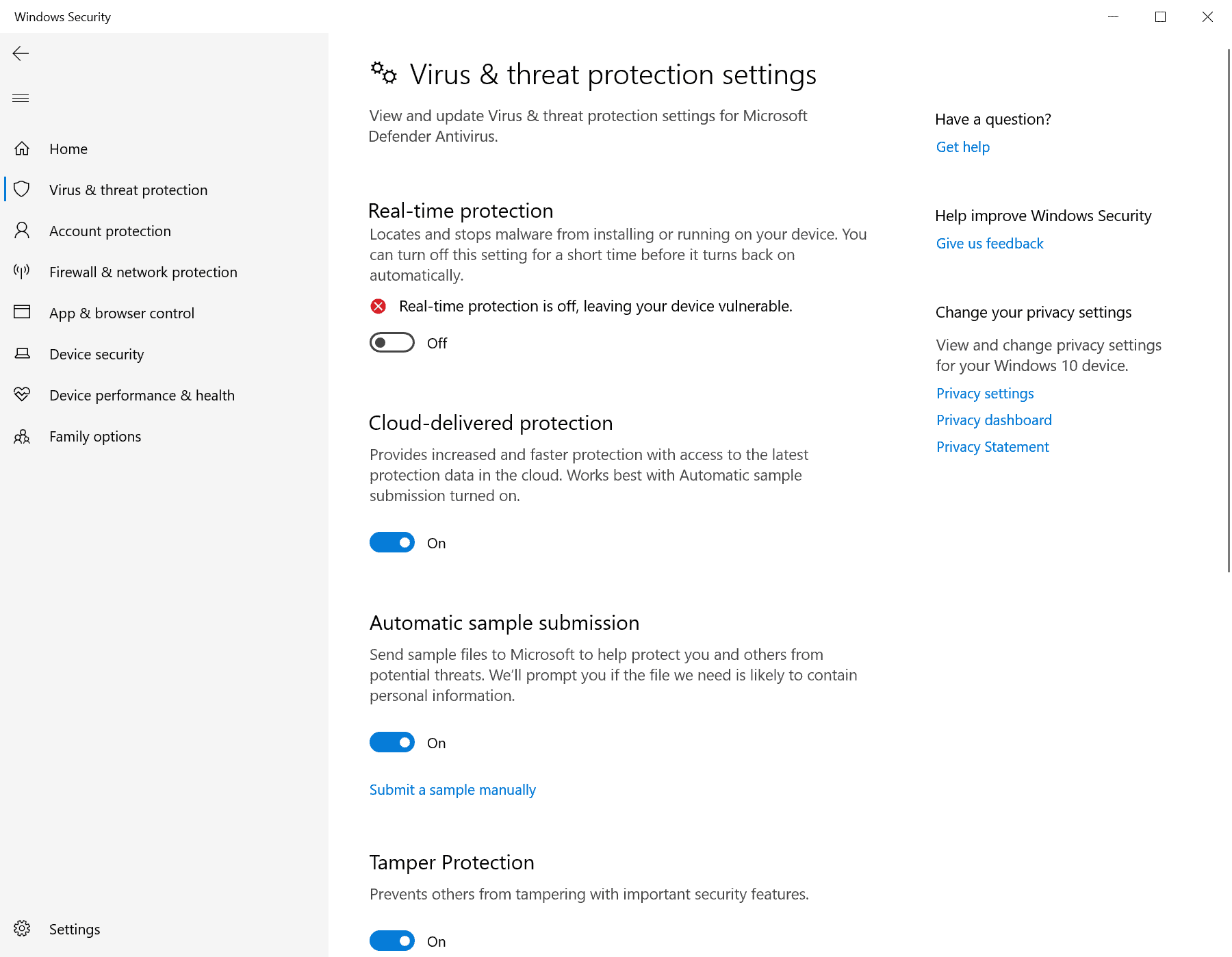Click Submit a sample manually
Screen dimensions: 1232x957
tap(452, 789)
